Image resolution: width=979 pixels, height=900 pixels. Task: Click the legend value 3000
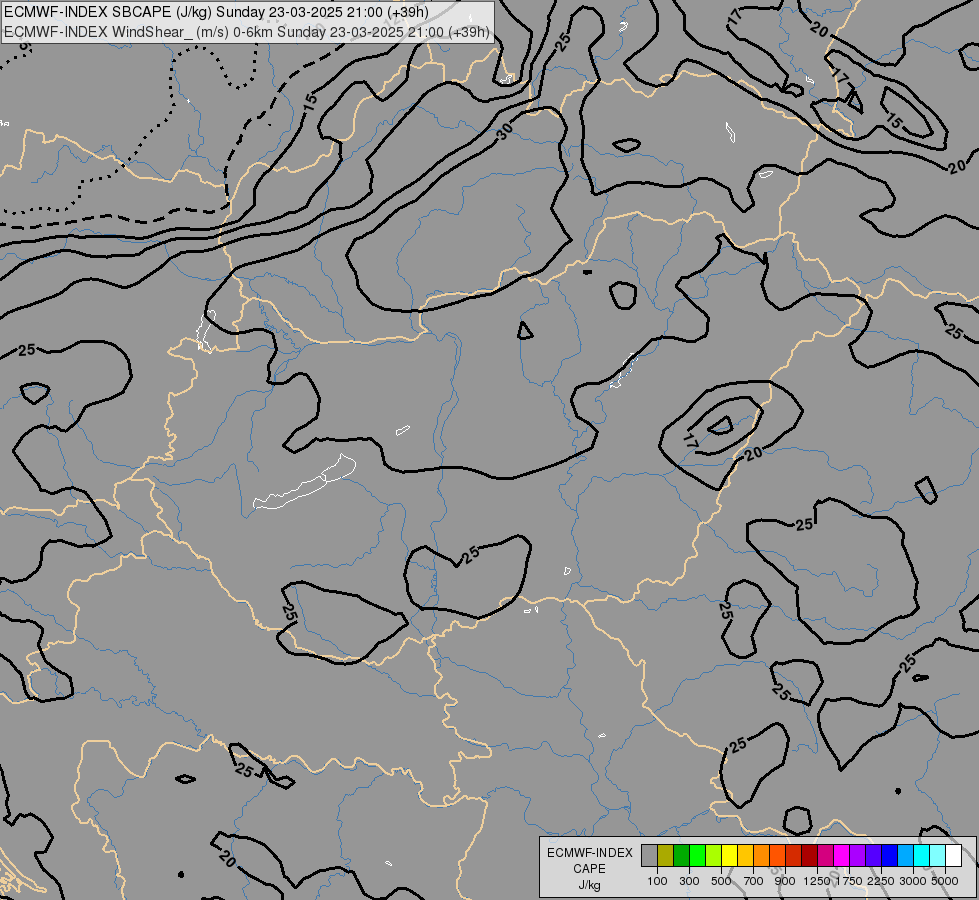(x=913, y=881)
